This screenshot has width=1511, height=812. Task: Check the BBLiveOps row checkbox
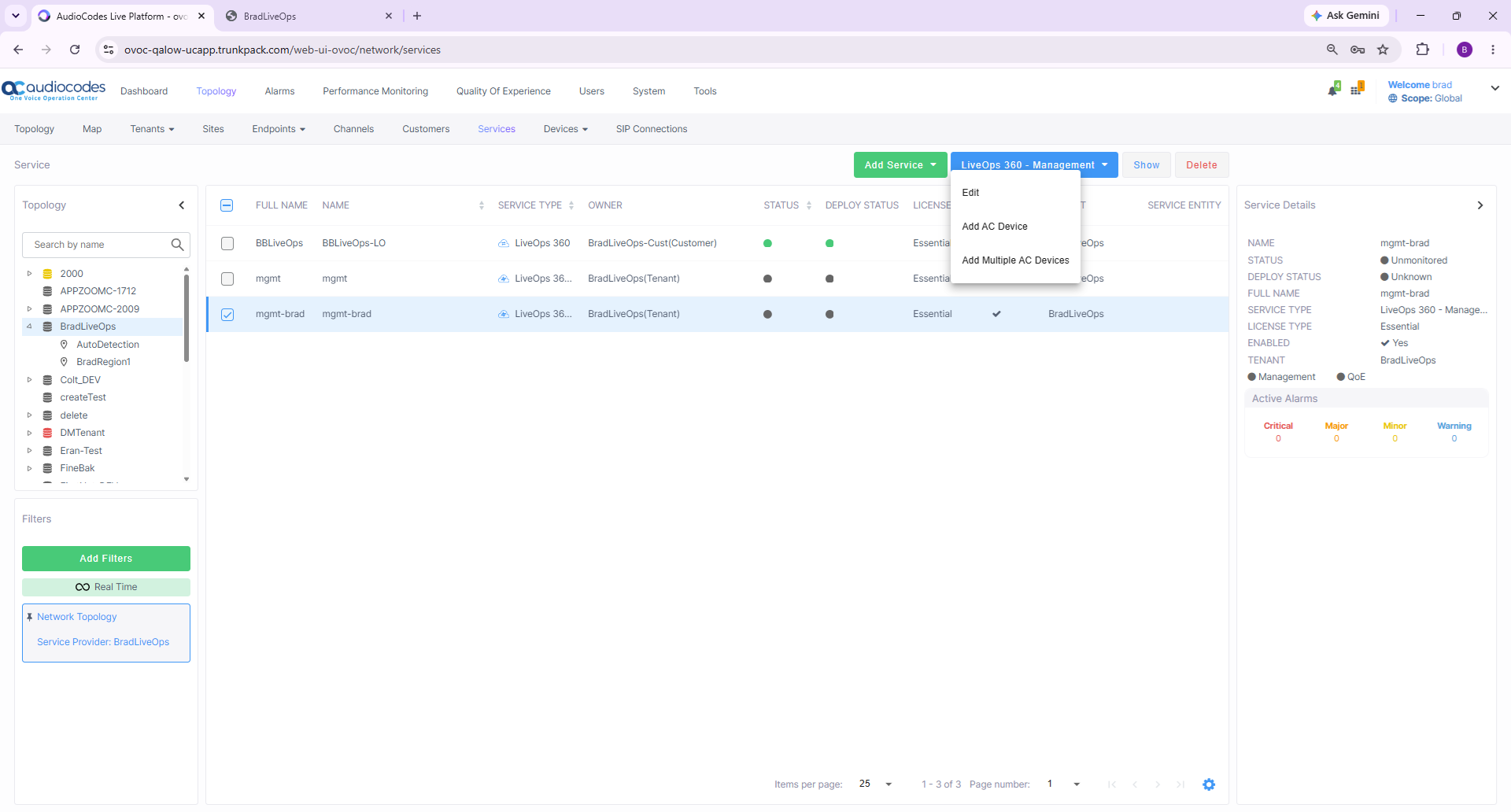click(227, 243)
